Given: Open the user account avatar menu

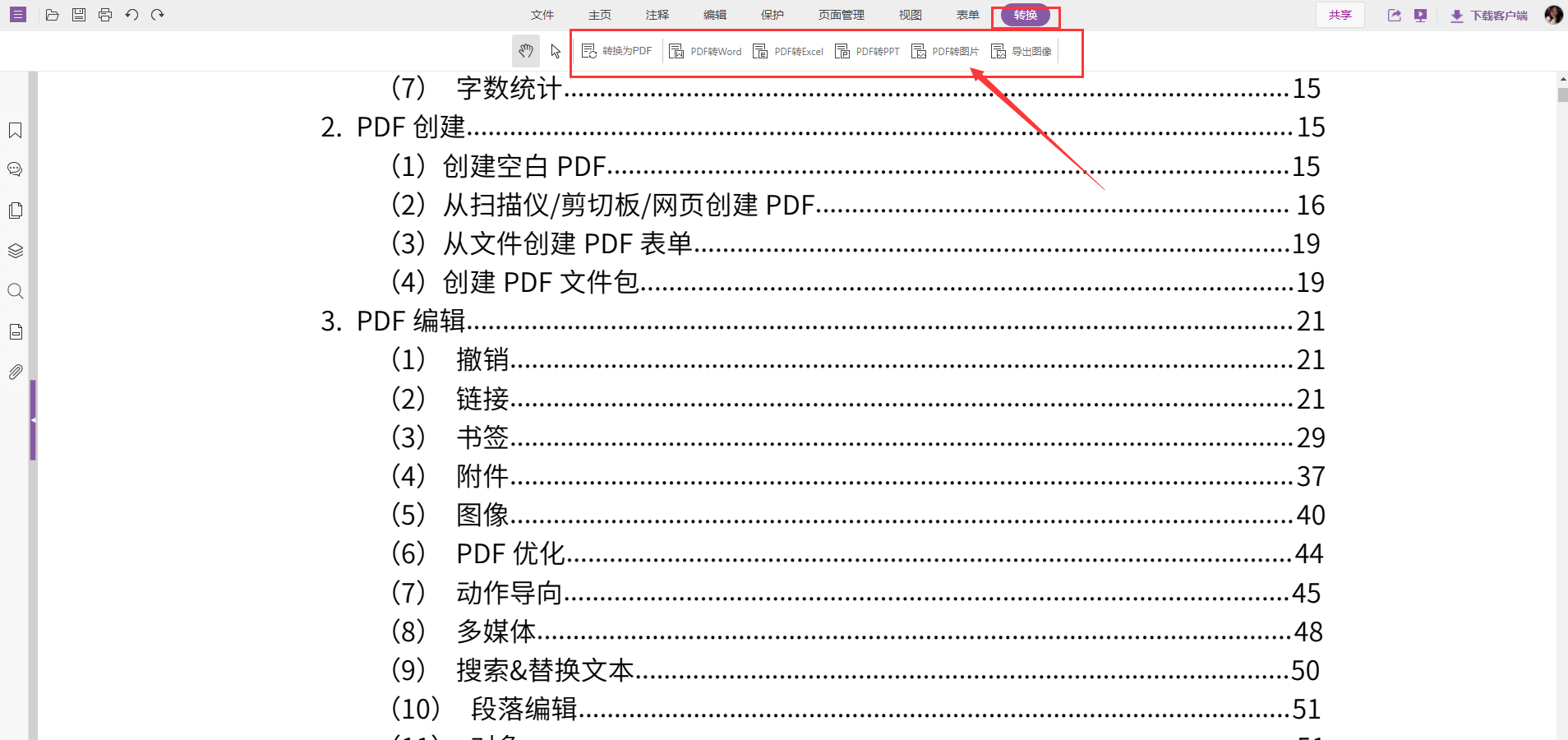Looking at the screenshot, I should [1553, 14].
